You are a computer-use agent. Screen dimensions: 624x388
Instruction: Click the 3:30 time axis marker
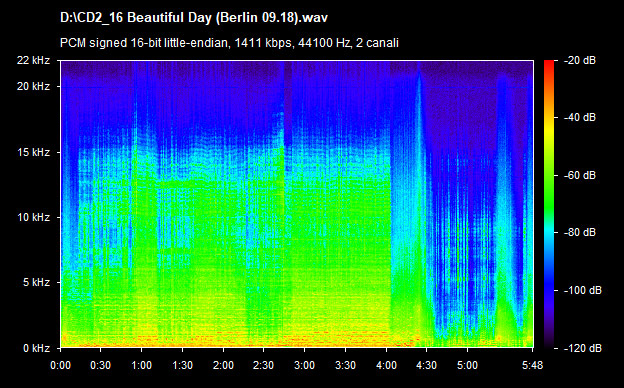click(x=345, y=365)
